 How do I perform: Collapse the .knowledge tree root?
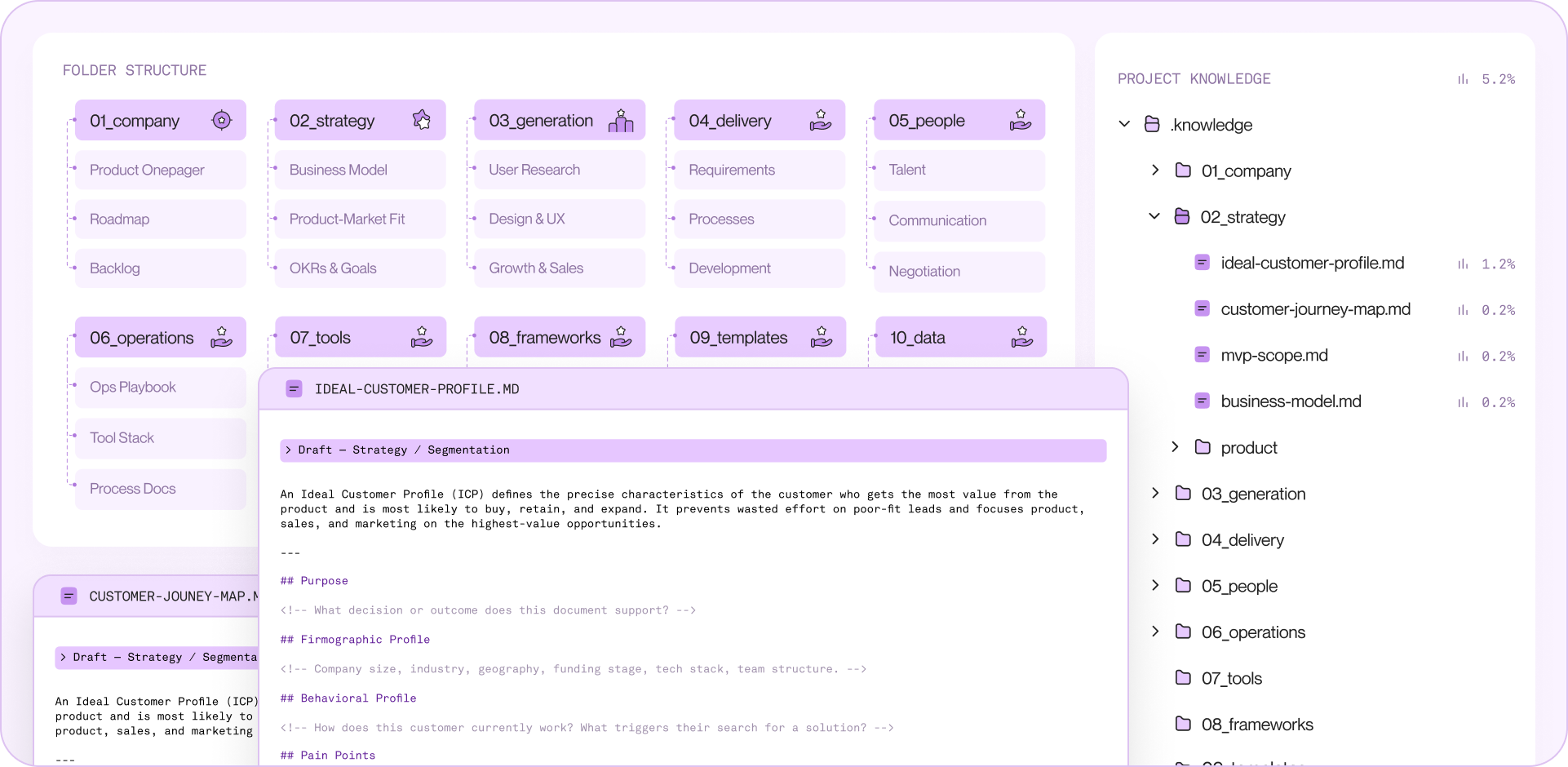pos(1123,123)
